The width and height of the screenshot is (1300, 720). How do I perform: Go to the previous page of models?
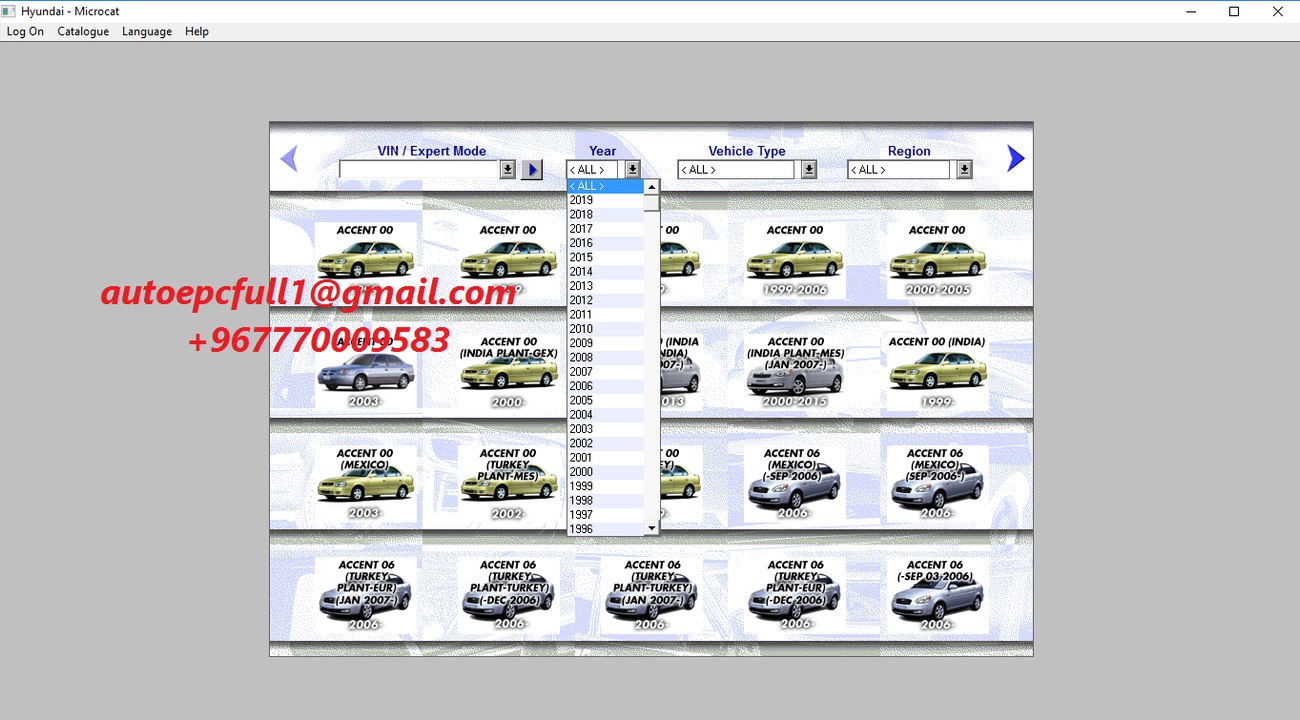(289, 158)
